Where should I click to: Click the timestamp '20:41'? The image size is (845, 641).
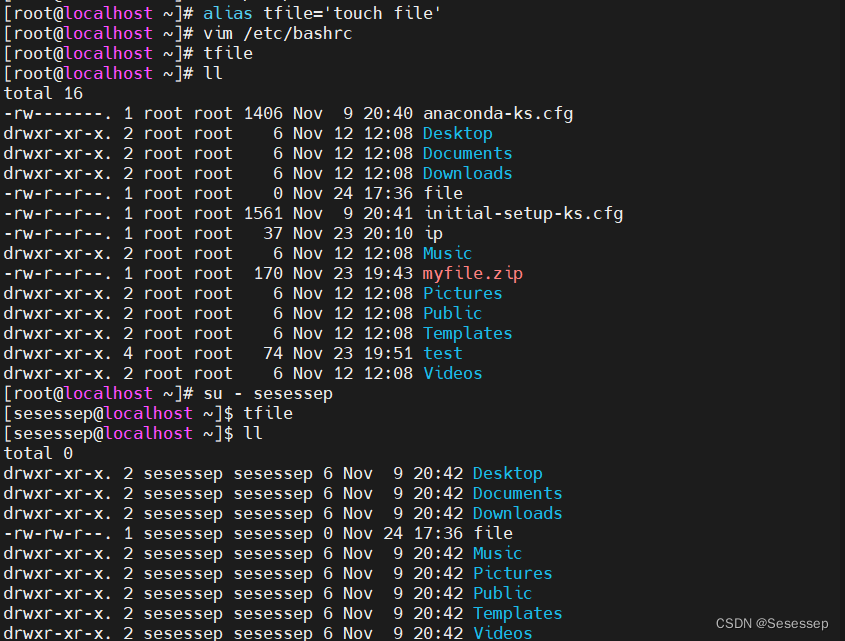(388, 213)
